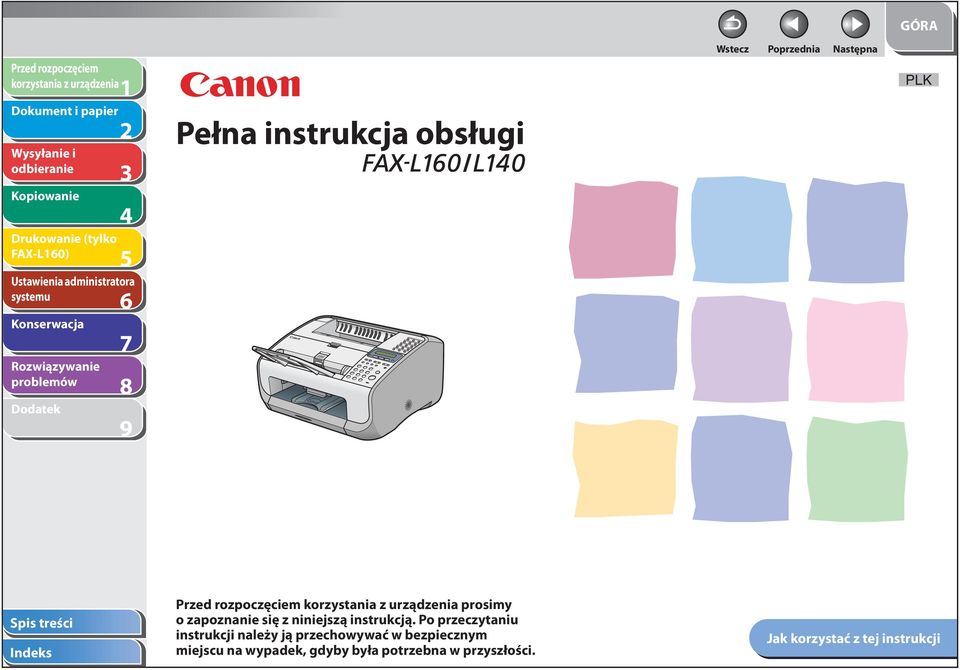Screen dimensions: 960x670
Task: Click the fax machine illustration
Action: click(348, 377)
